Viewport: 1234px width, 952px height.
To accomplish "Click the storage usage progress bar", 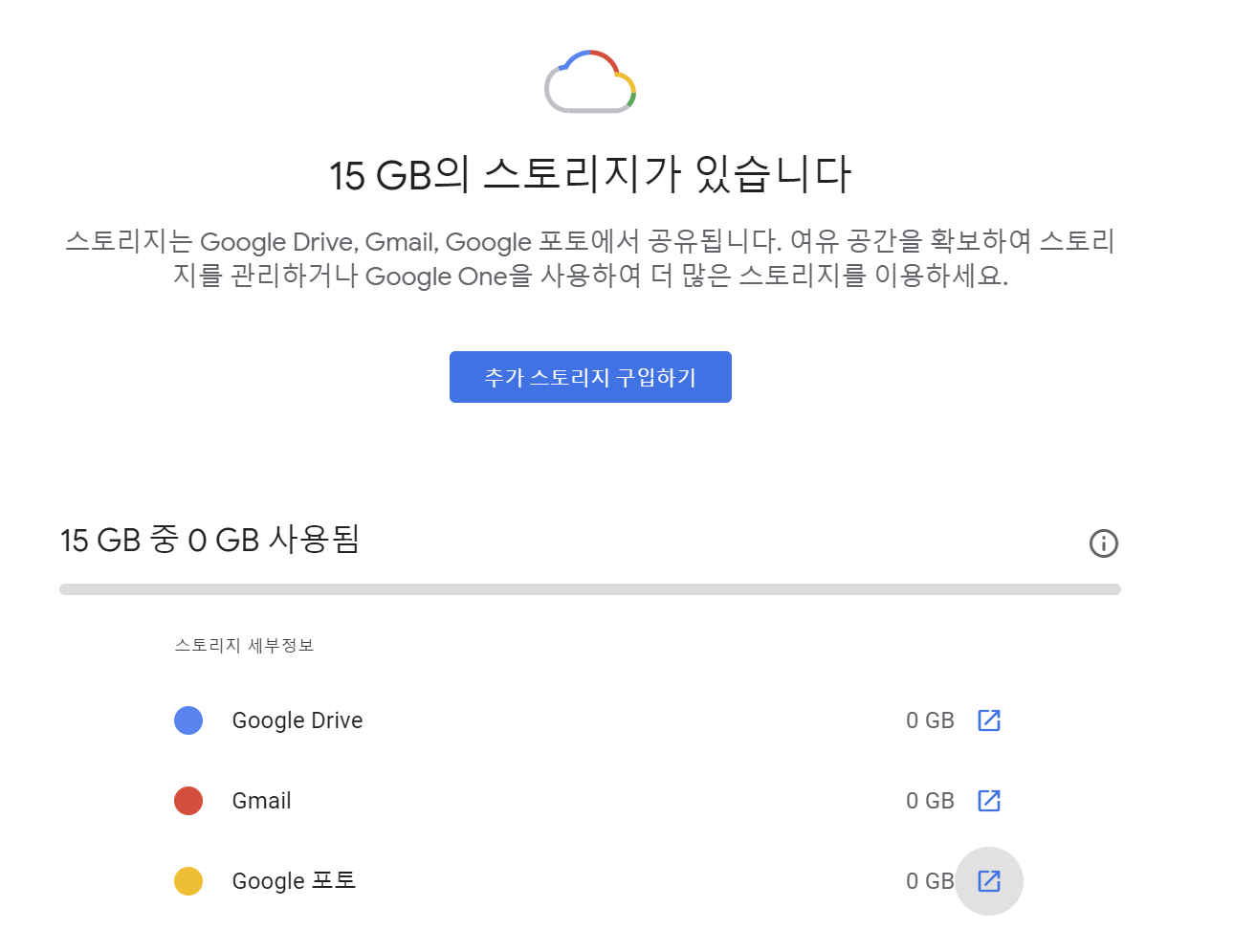I will pos(590,589).
